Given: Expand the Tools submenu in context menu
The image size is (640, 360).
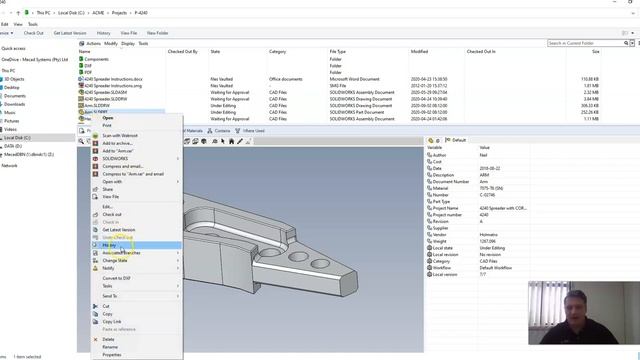Looking at the screenshot, I should [178, 286].
